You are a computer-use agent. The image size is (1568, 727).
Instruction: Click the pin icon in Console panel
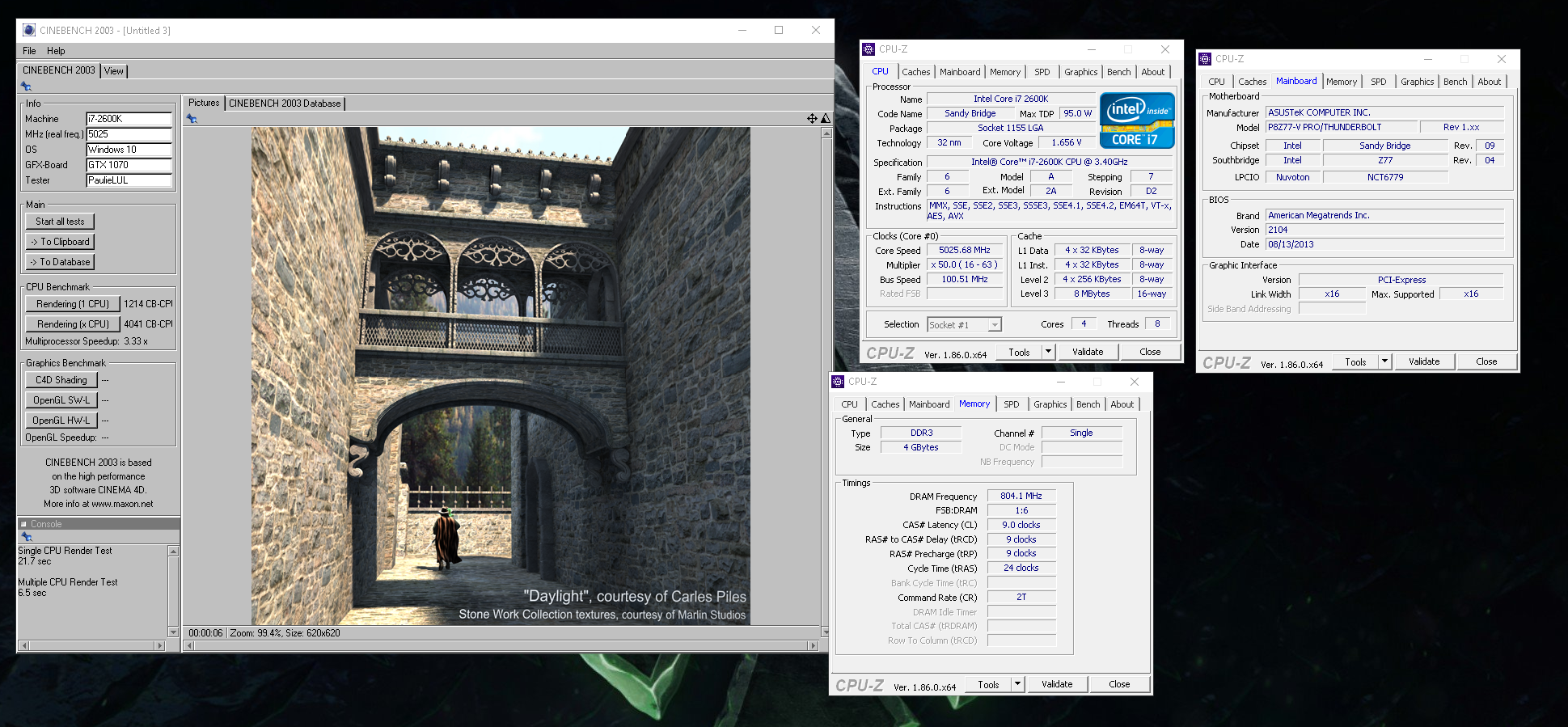click(26, 537)
